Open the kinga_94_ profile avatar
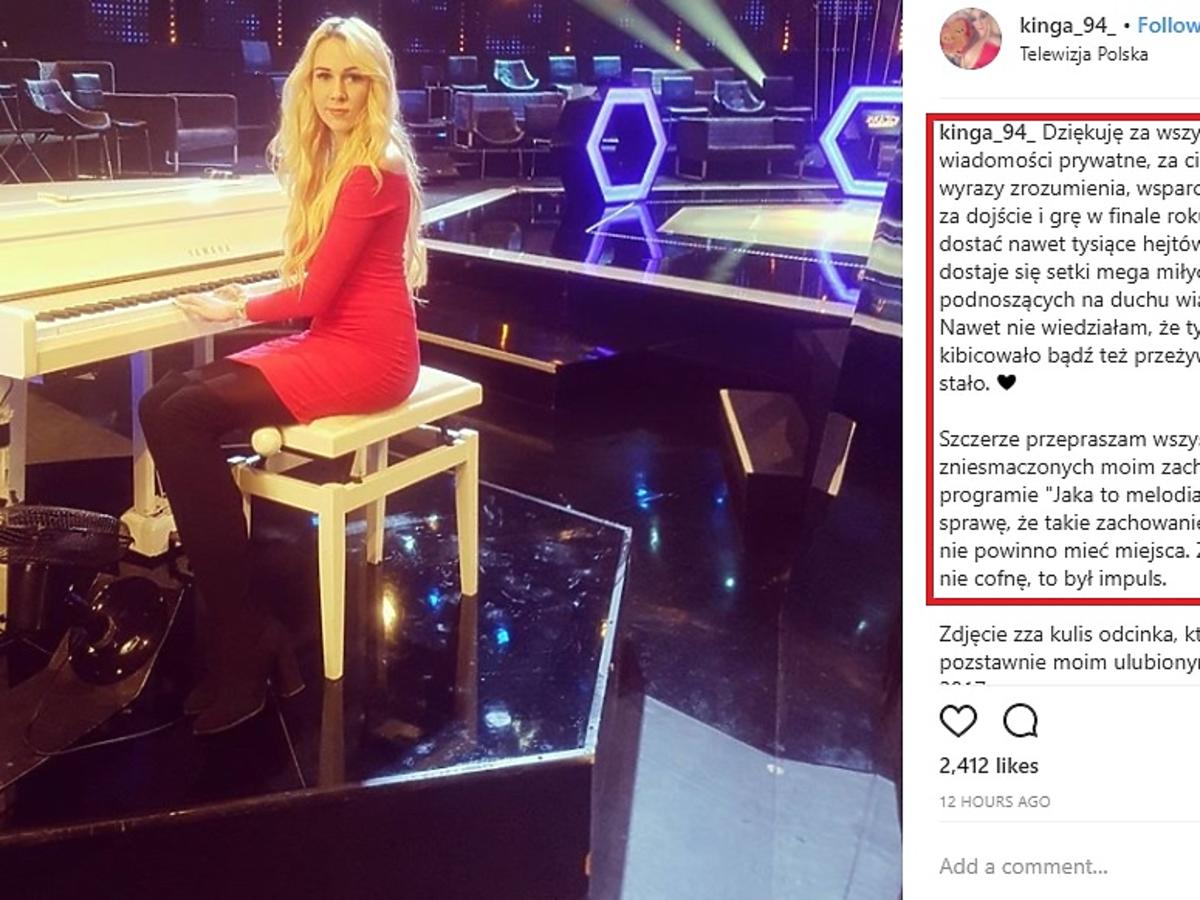 (x=970, y=38)
